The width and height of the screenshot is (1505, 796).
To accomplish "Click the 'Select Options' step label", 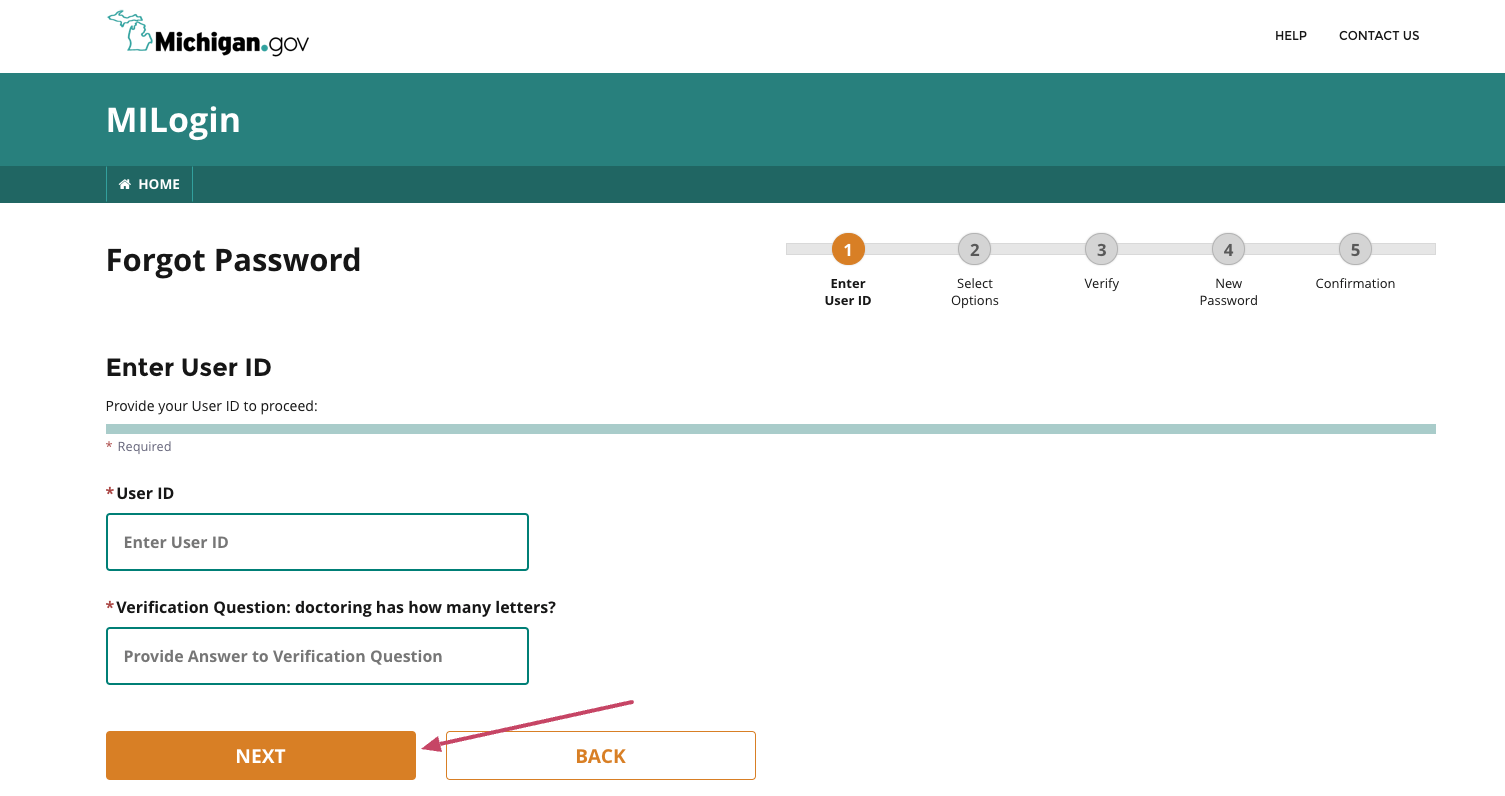I will tap(975, 292).
